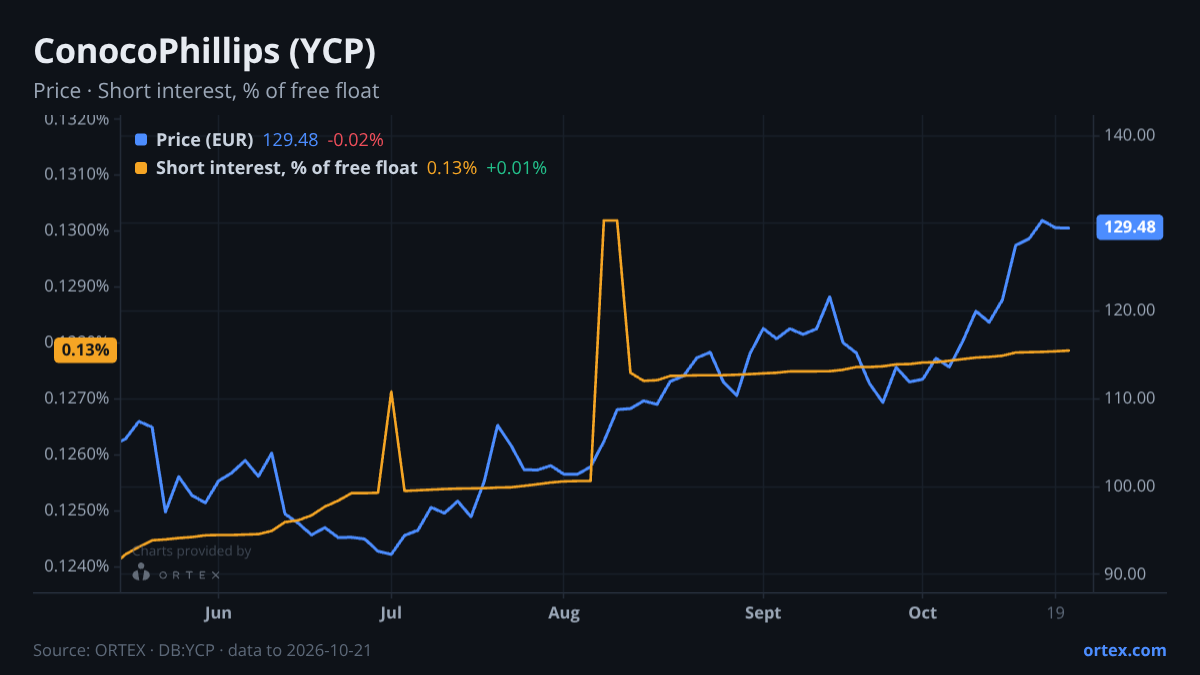Toggle Short interest, % of free float legend
Image resolution: width=1200 pixels, height=675 pixels.
pos(286,168)
